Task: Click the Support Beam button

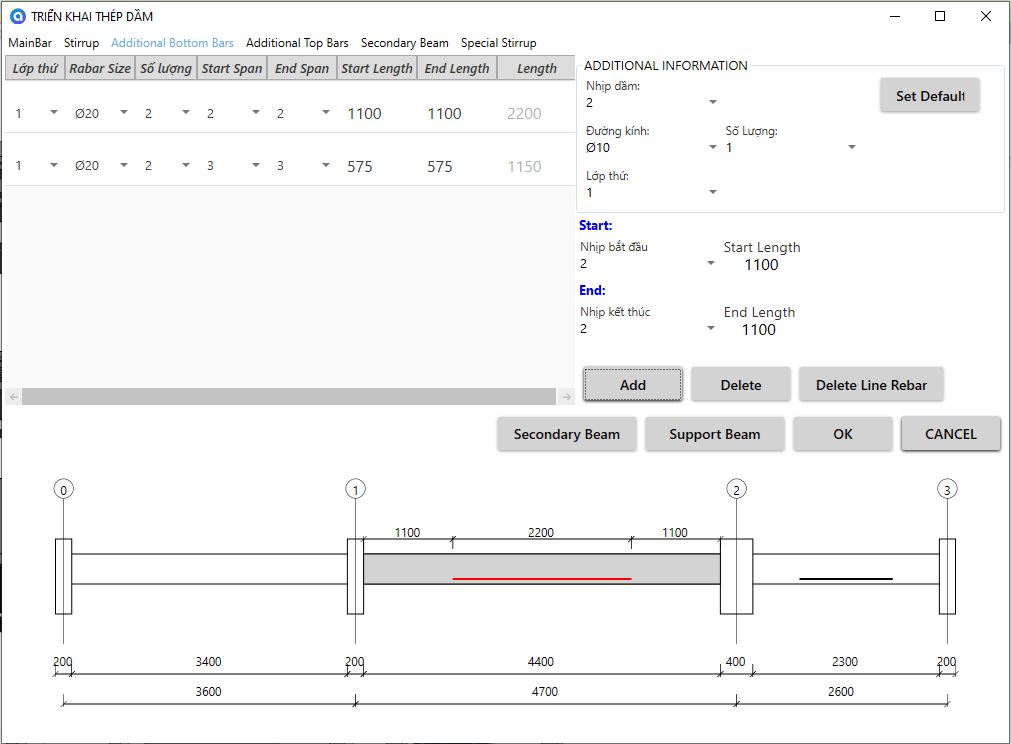Action: point(714,434)
